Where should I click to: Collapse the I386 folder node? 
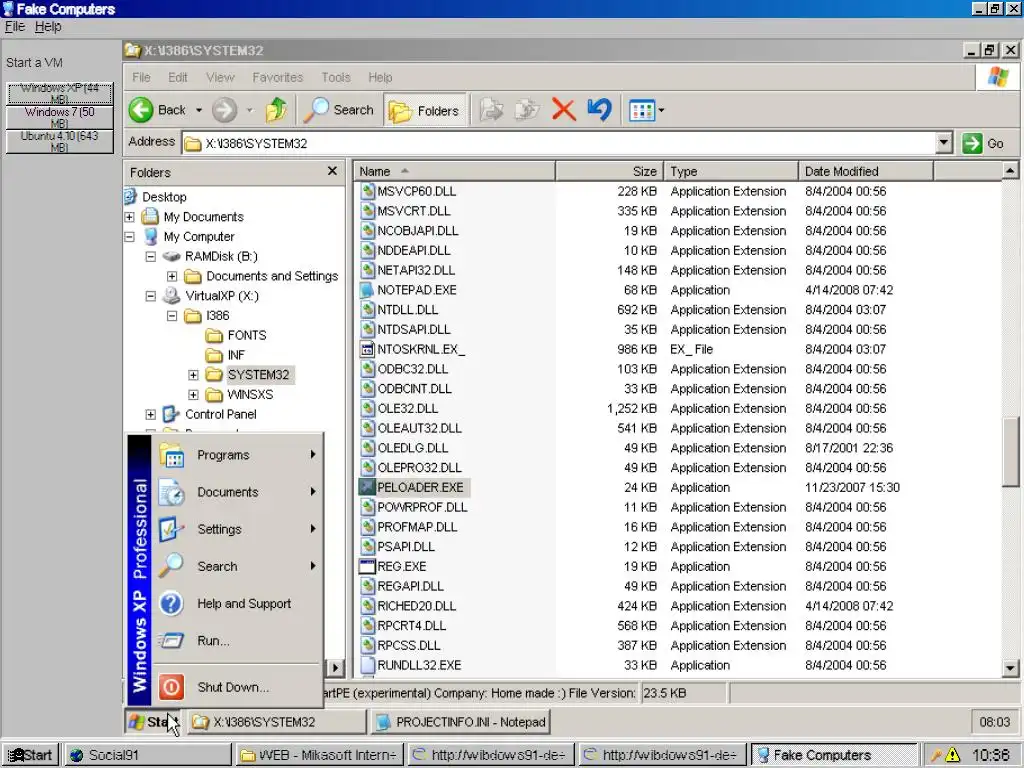coord(172,315)
